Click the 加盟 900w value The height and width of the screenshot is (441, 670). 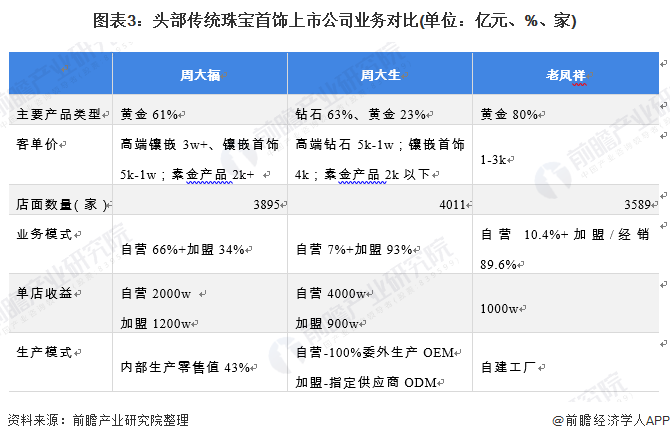pyautogui.click(x=327, y=323)
